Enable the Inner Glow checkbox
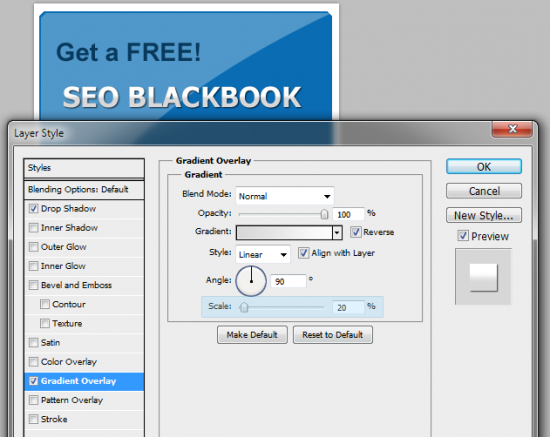The image size is (550, 437). coord(33,266)
